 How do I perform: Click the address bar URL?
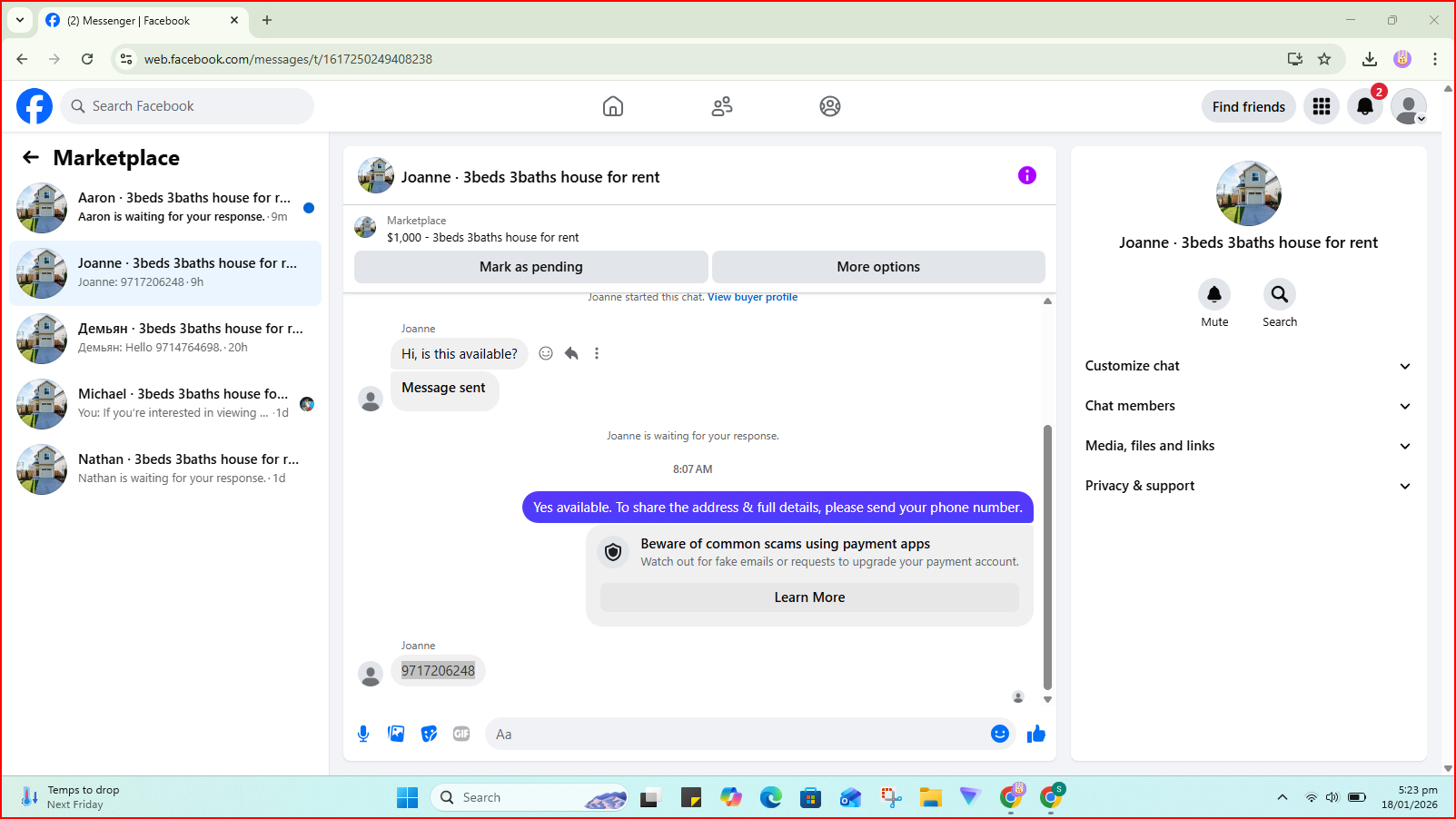point(288,59)
